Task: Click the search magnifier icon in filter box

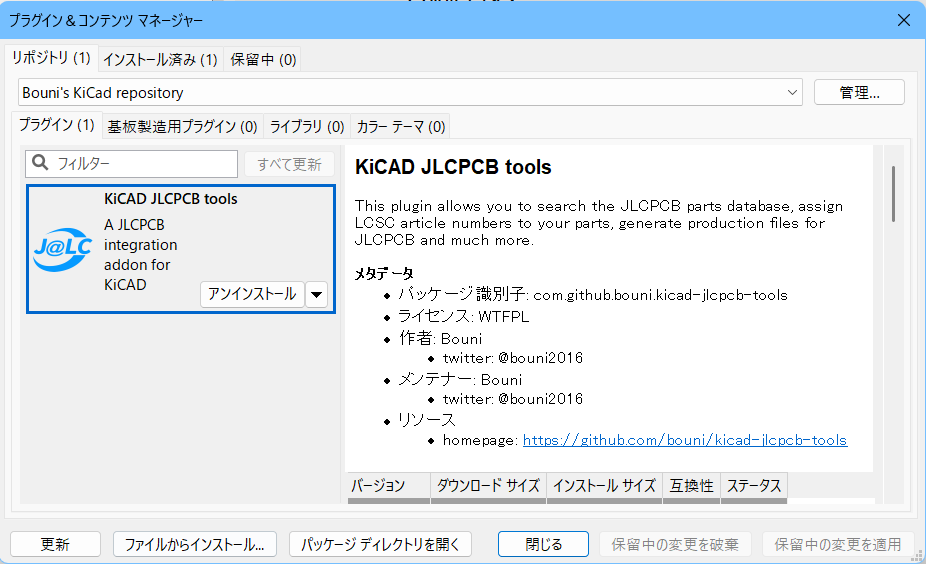Action: point(40,162)
